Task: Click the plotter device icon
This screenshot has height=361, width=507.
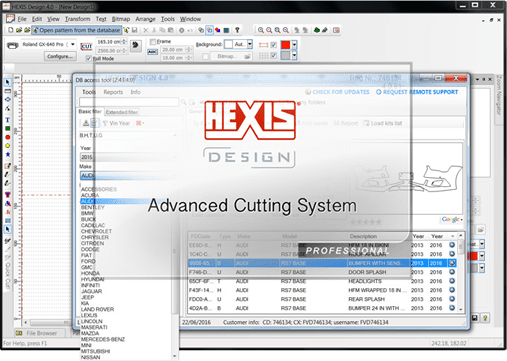Action: [13, 45]
